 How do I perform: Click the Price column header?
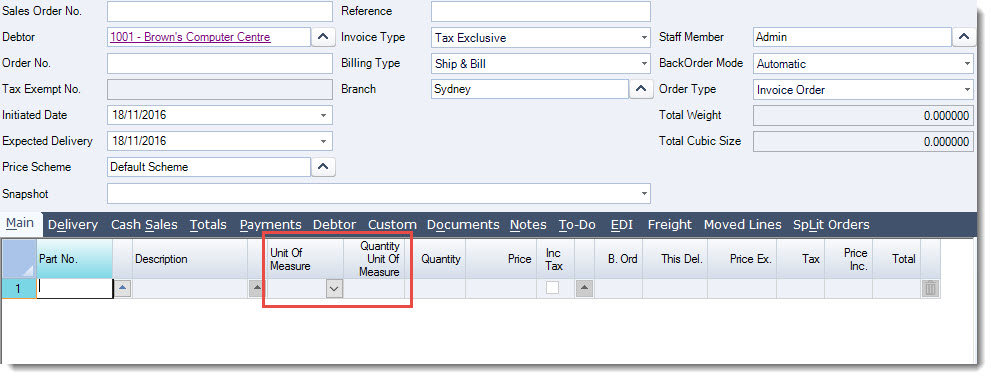coord(501,259)
